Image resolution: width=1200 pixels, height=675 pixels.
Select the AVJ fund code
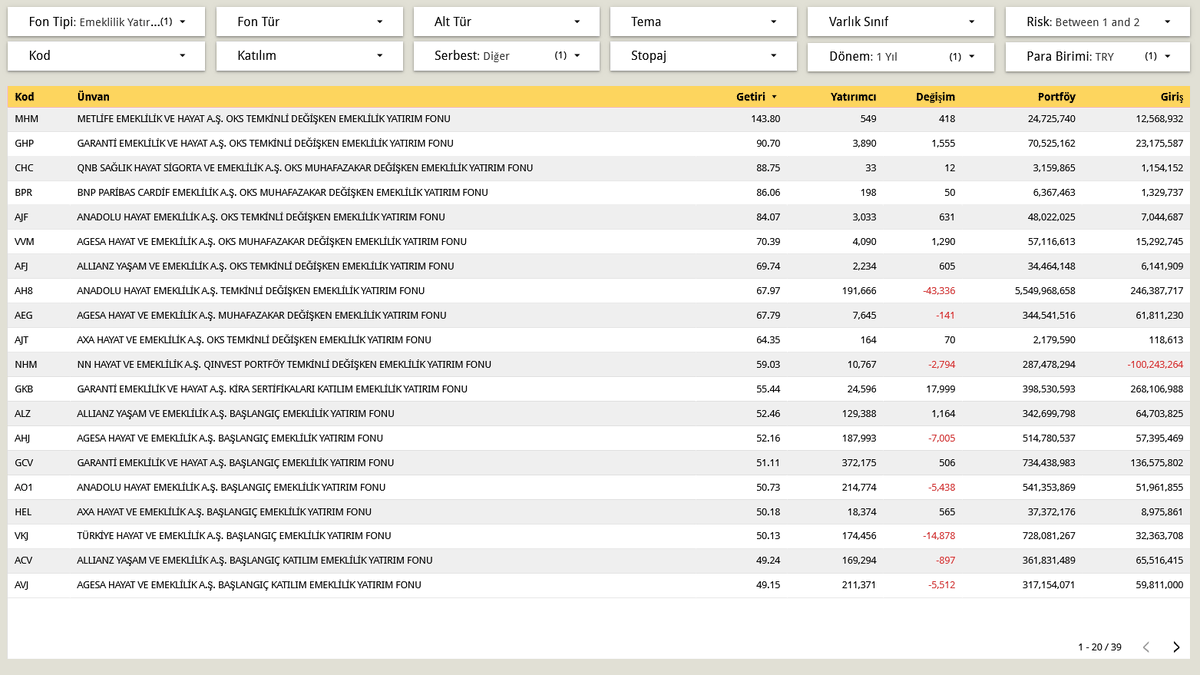click(x=22, y=585)
